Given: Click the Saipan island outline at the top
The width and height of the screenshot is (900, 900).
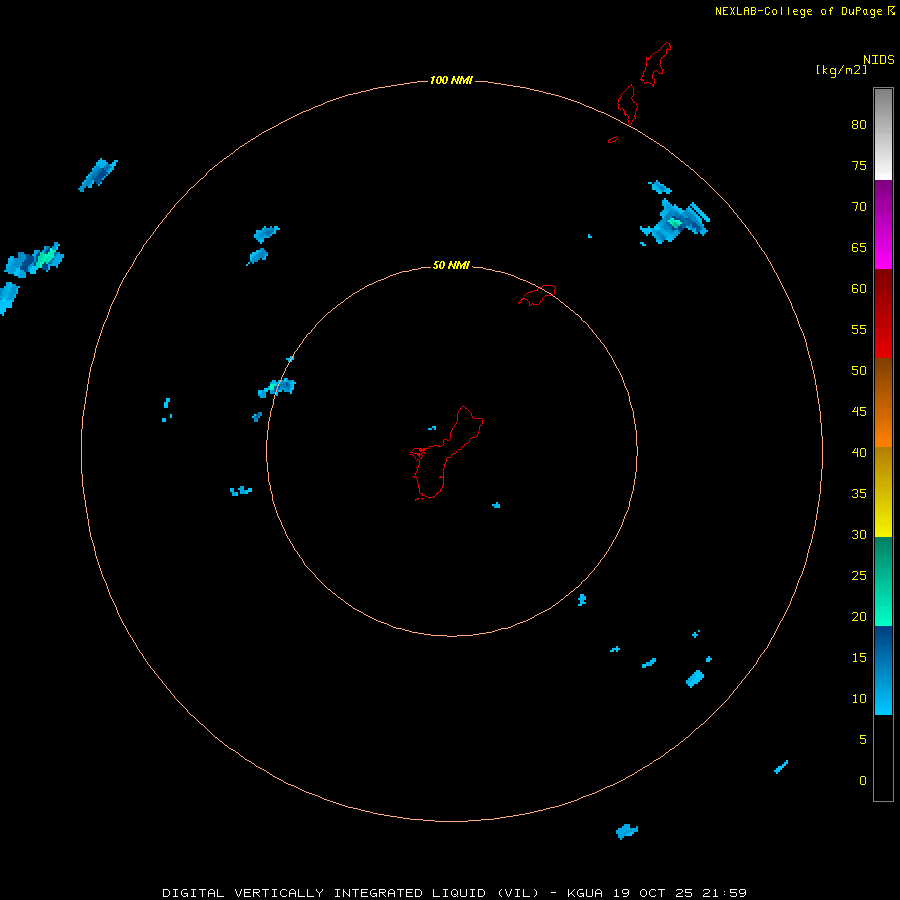Looking at the screenshot, I should coord(656,64).
